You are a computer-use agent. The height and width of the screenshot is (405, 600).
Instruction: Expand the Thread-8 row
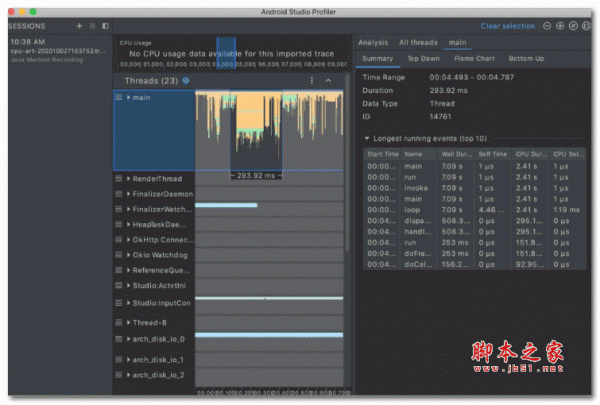coord(129,323)
